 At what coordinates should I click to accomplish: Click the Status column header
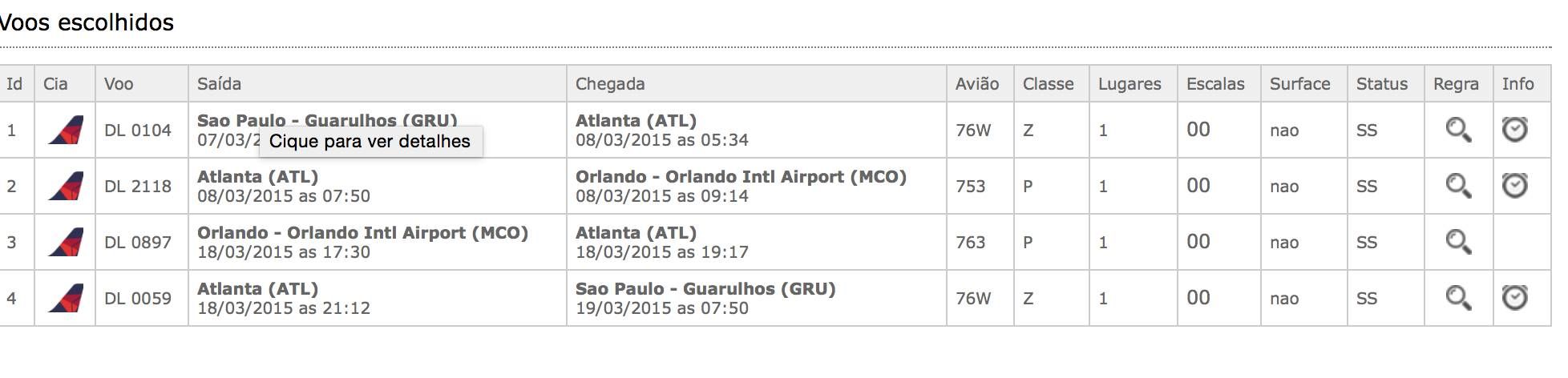pyautogui.click(x=1381, y=84)
